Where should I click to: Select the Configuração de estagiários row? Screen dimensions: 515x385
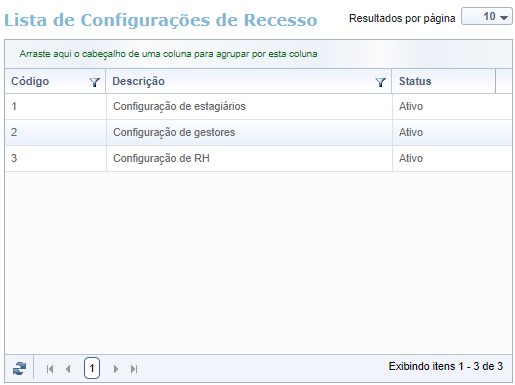click(258, 107)
